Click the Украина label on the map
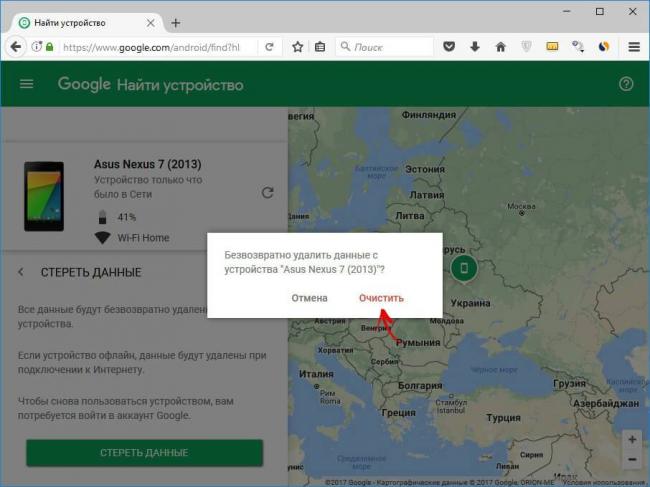This screenshot has width=650, height=487. coord(470,303)
